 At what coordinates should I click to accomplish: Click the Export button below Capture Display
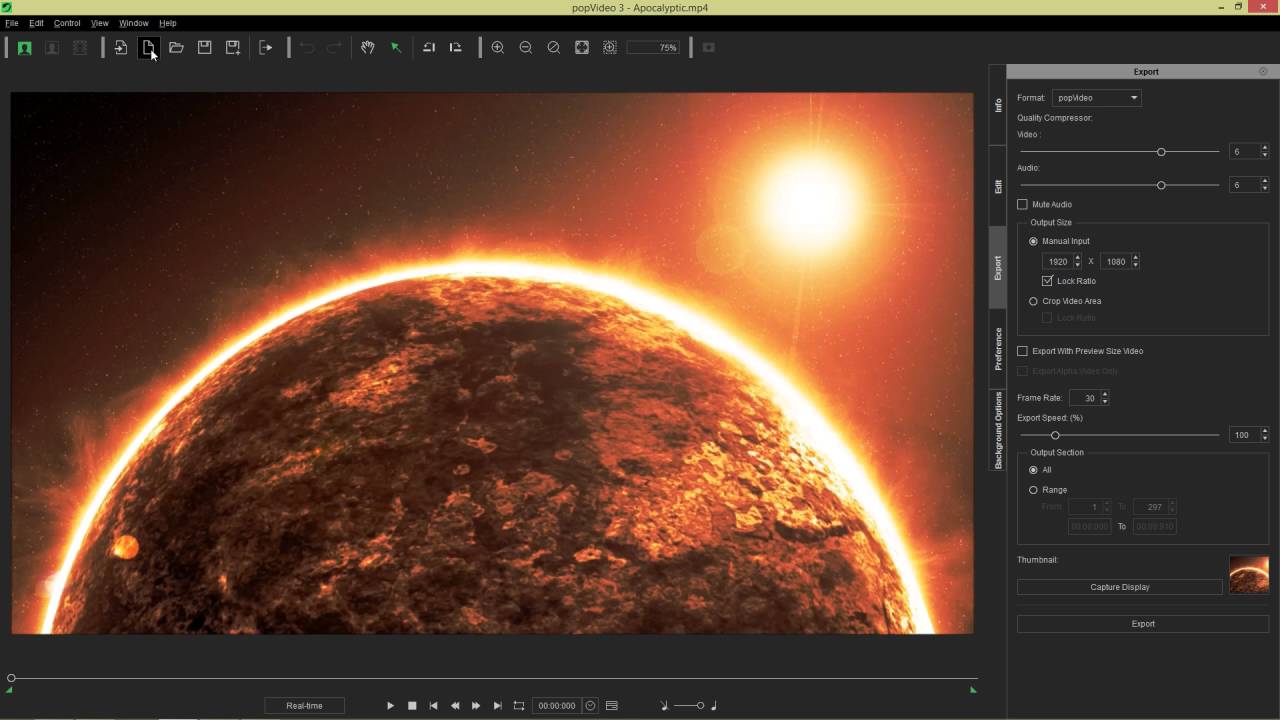[1143, 624]
